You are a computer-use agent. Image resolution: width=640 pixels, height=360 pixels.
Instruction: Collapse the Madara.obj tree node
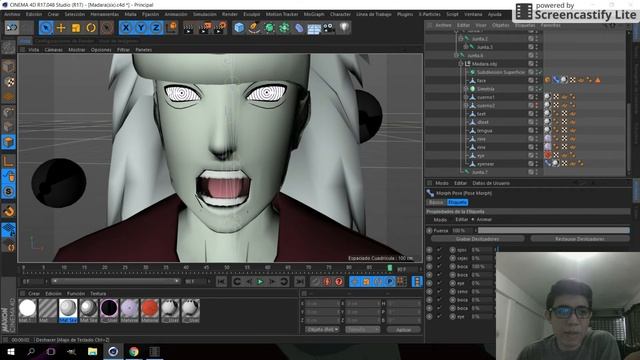pos(461,64)
